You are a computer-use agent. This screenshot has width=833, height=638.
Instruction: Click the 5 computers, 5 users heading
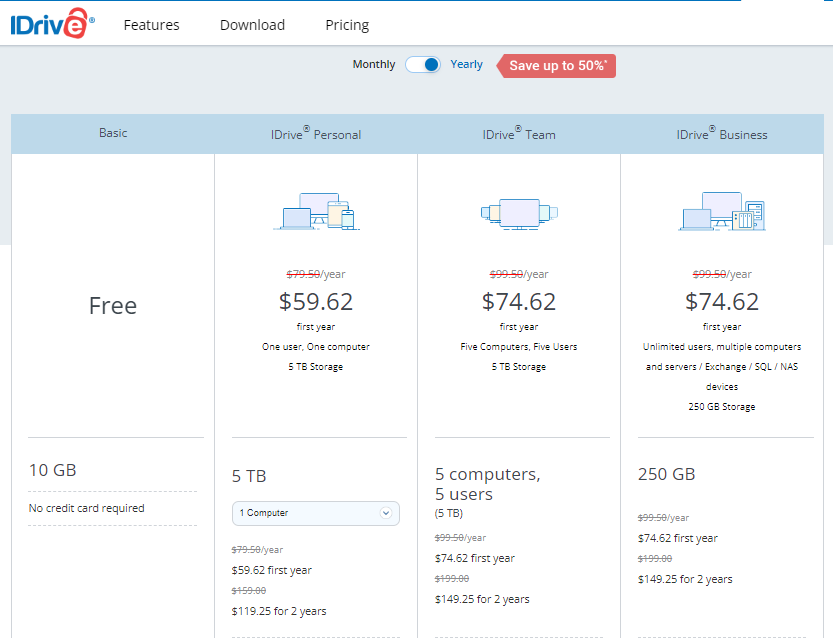point(488,484)
